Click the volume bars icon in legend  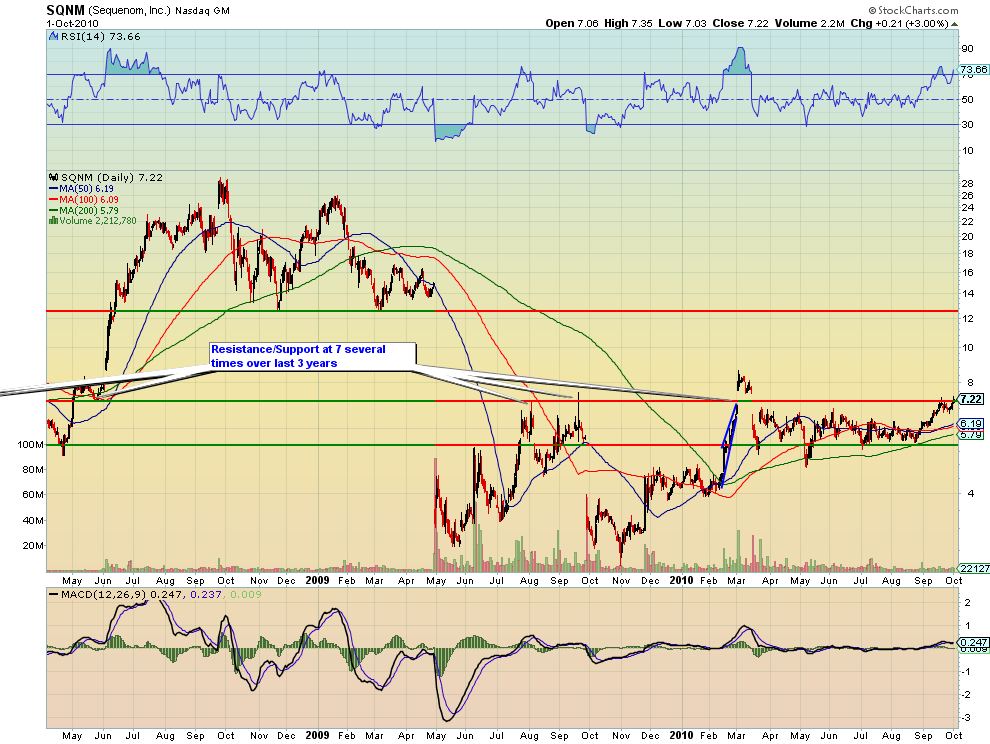tap(54, 220)
